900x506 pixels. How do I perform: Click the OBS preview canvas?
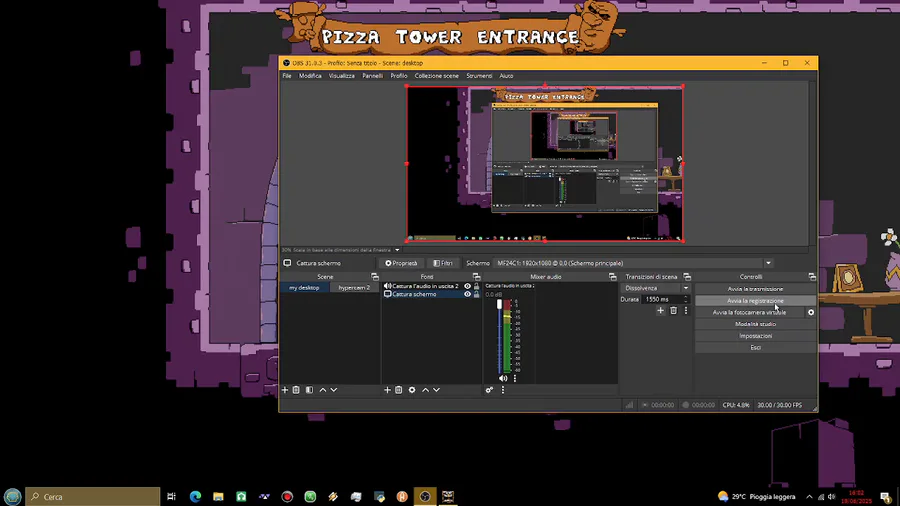point(545,164)
